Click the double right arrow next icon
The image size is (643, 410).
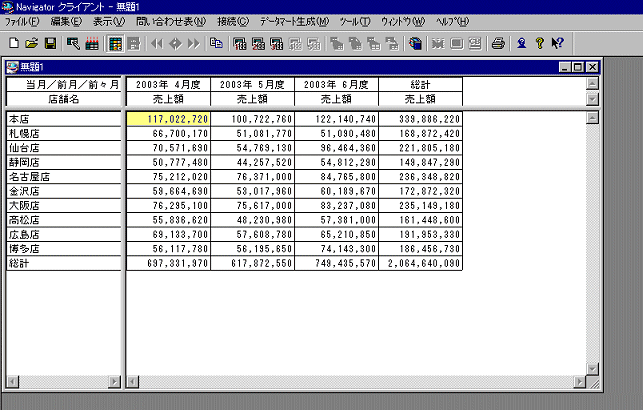pos(194,43)
